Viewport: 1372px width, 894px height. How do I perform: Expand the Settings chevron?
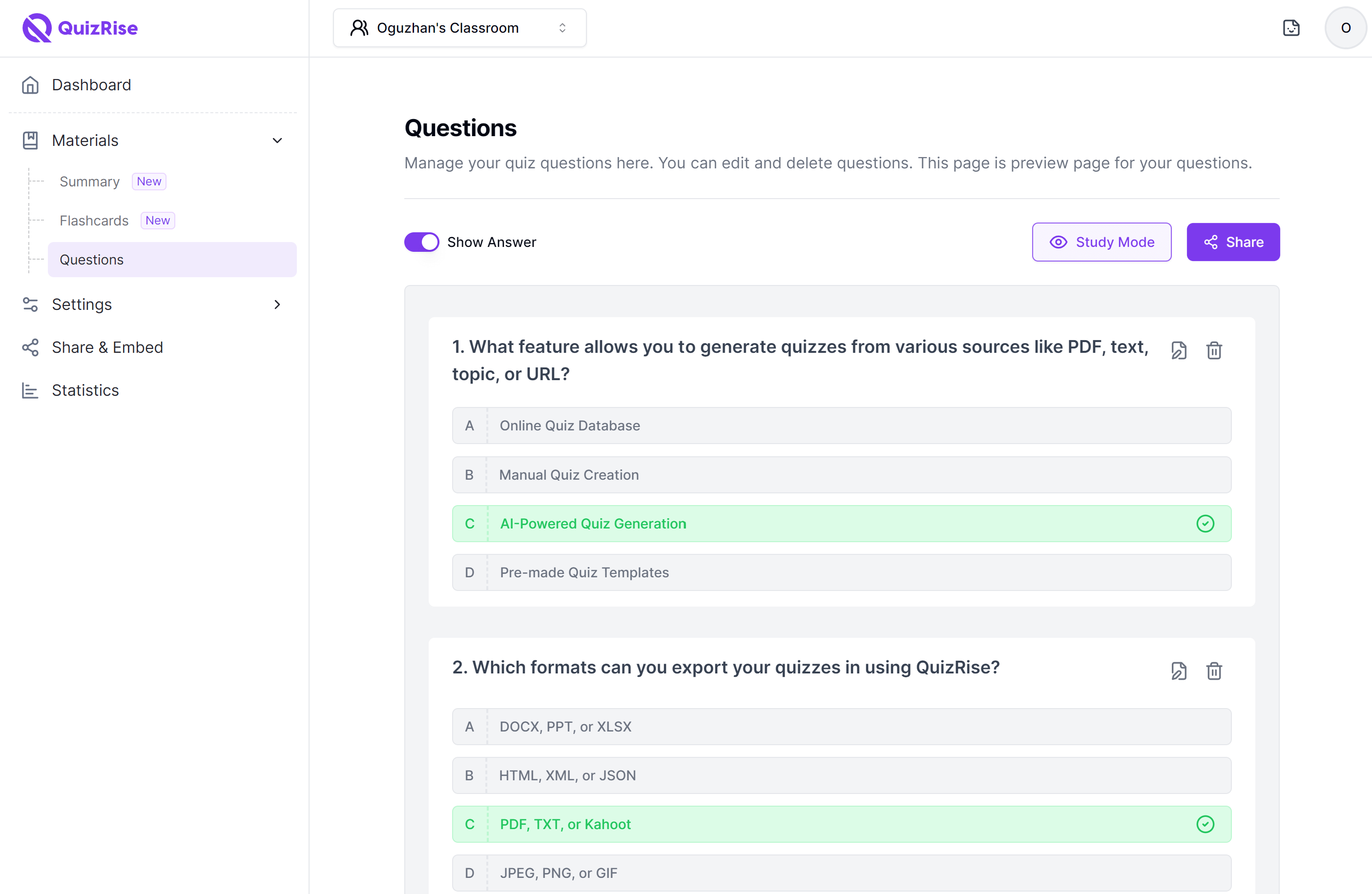(x=277, y=304)
